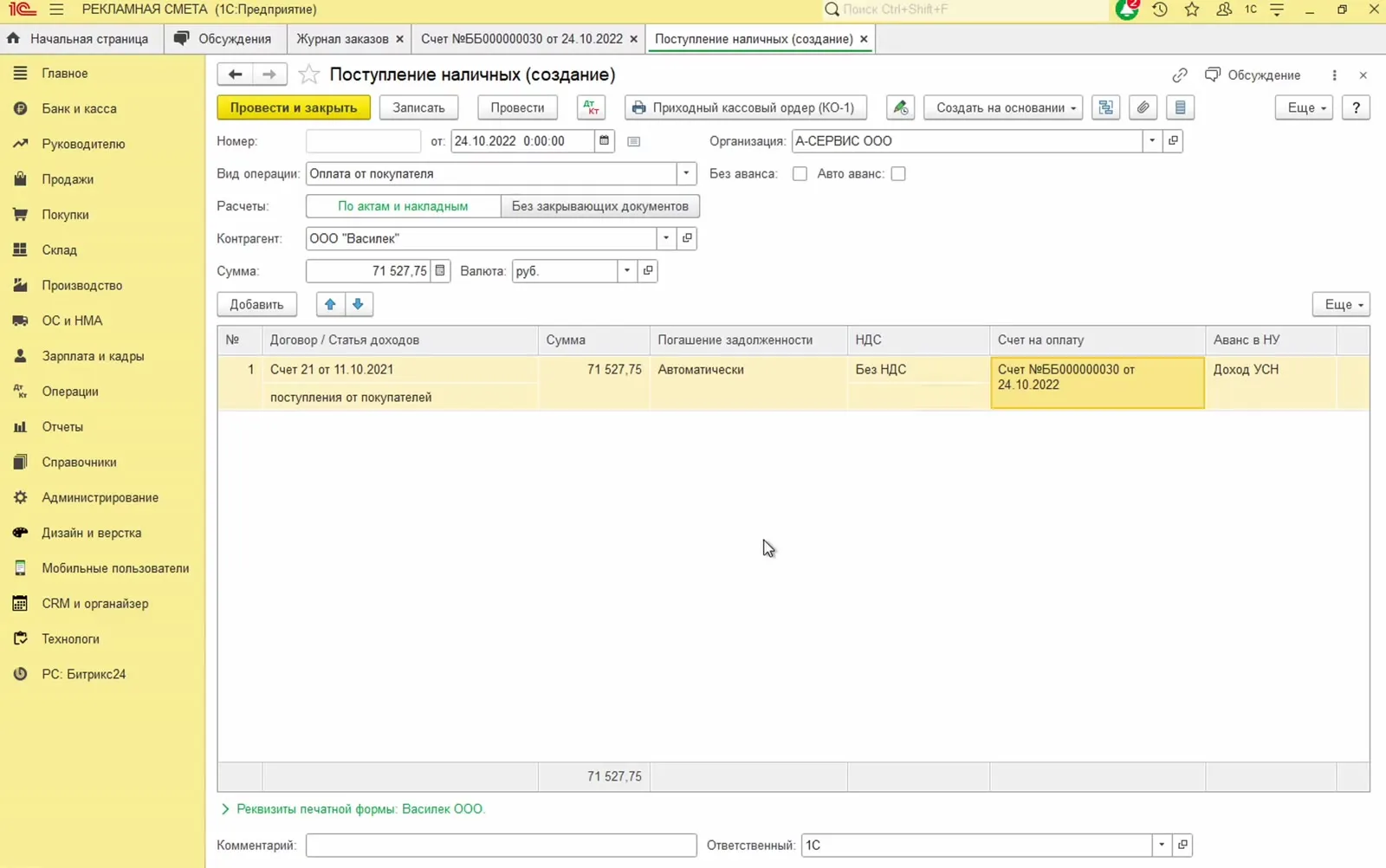Select Без закрывающих документов option
Screen dimensions: 1386x868
coord(600,206)
